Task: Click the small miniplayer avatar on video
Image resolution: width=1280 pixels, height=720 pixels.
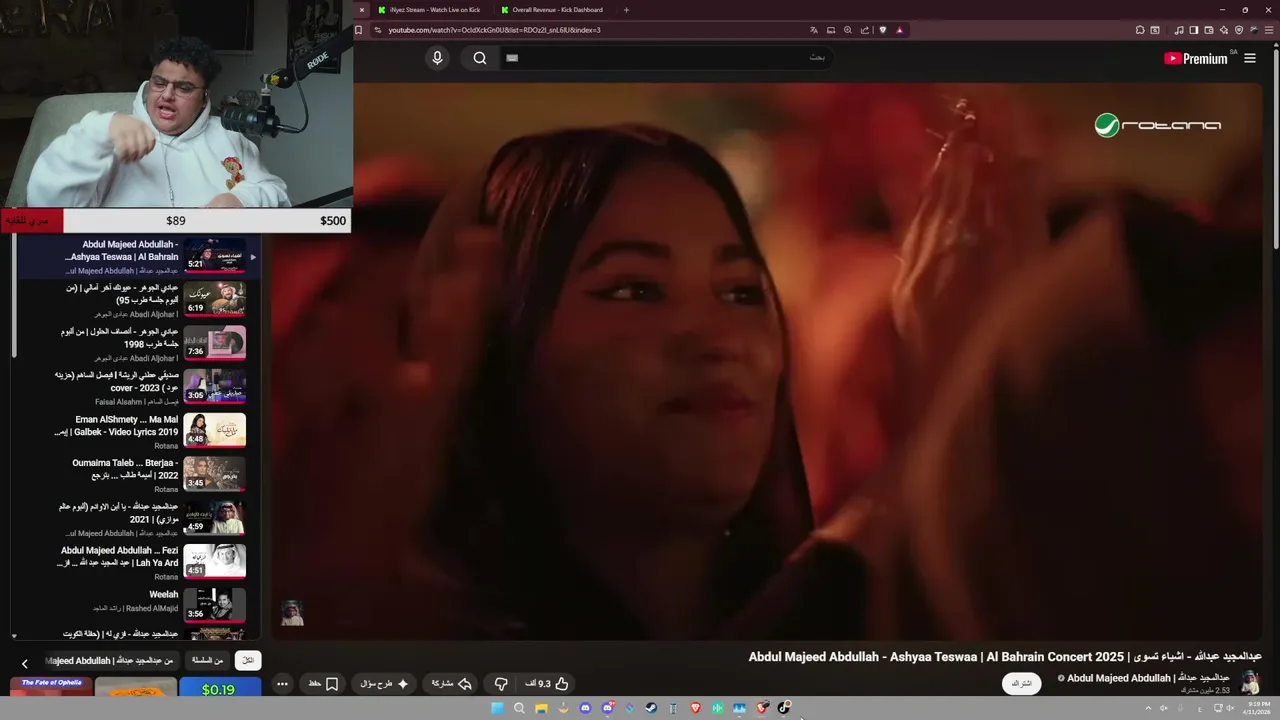Action: click(x=292, y=613)
